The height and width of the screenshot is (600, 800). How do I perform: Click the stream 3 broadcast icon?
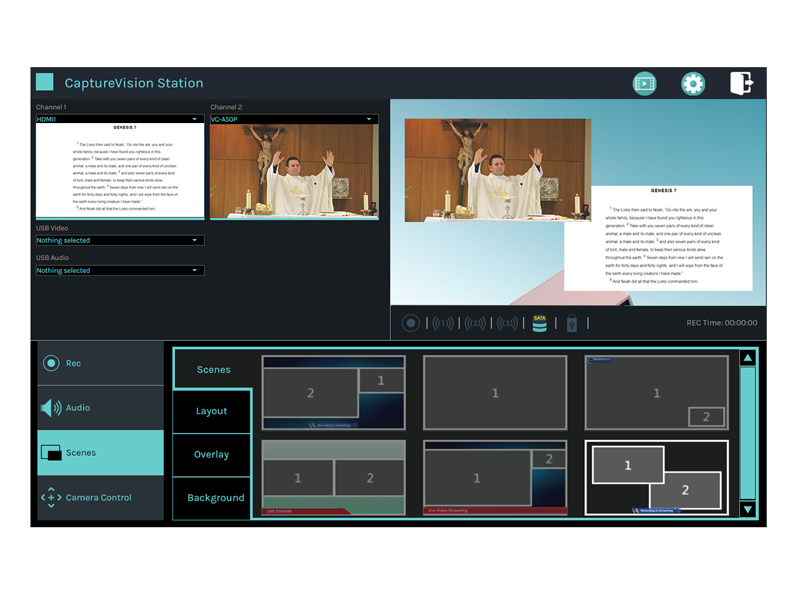[507, 323]
